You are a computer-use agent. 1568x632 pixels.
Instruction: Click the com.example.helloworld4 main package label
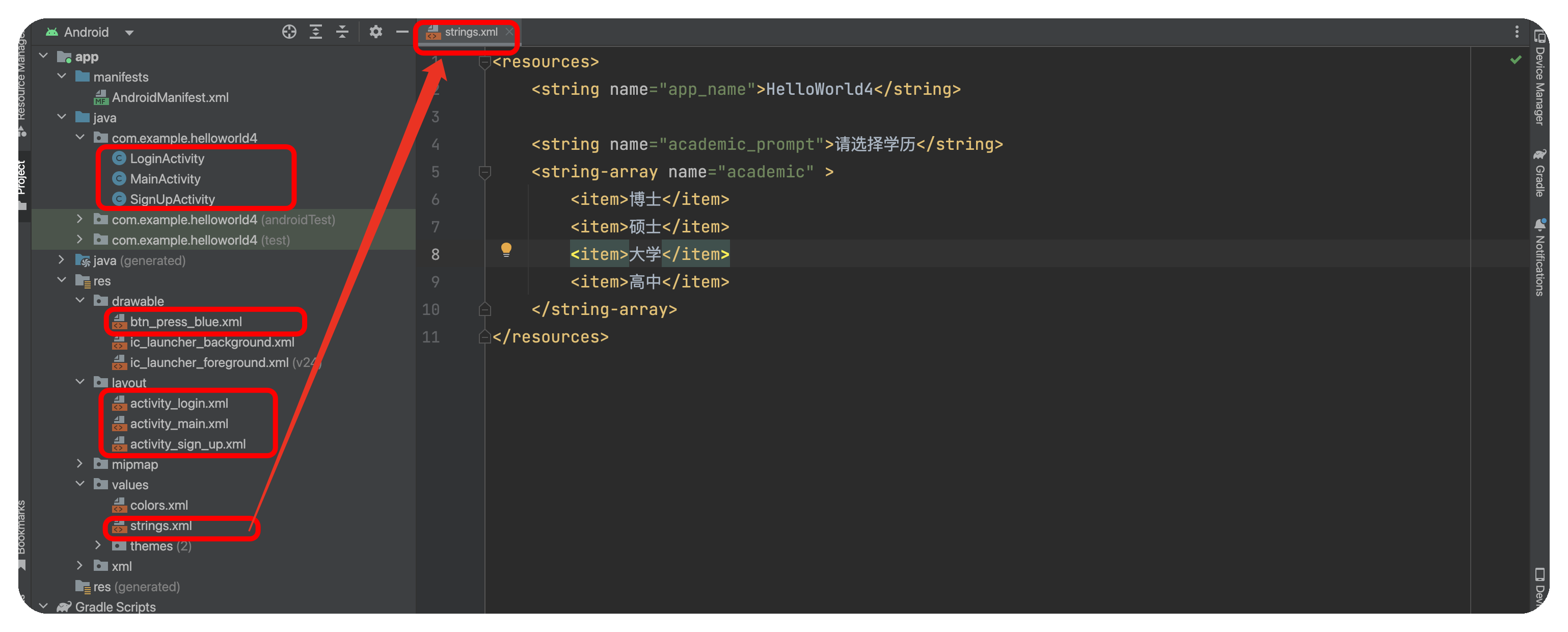point(184,138)
